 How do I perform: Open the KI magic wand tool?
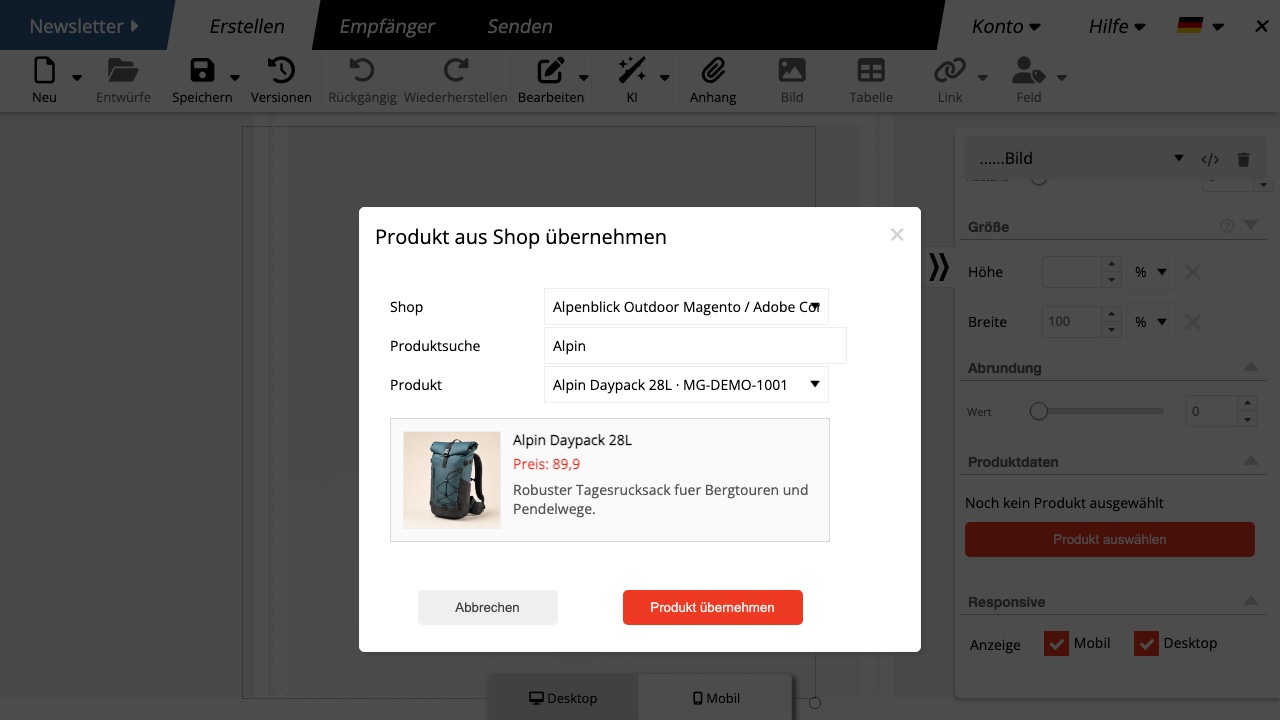pos(632,70)
